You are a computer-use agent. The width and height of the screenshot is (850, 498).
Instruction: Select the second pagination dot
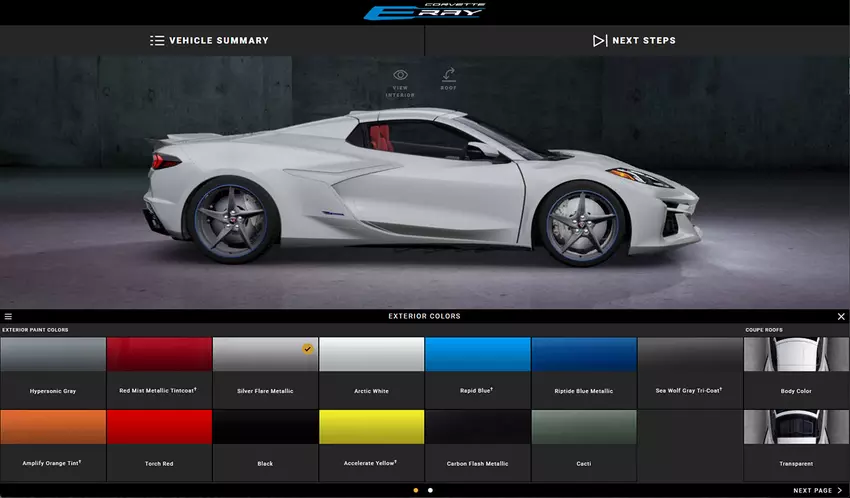pyautogui.click(x=430, y=490)
